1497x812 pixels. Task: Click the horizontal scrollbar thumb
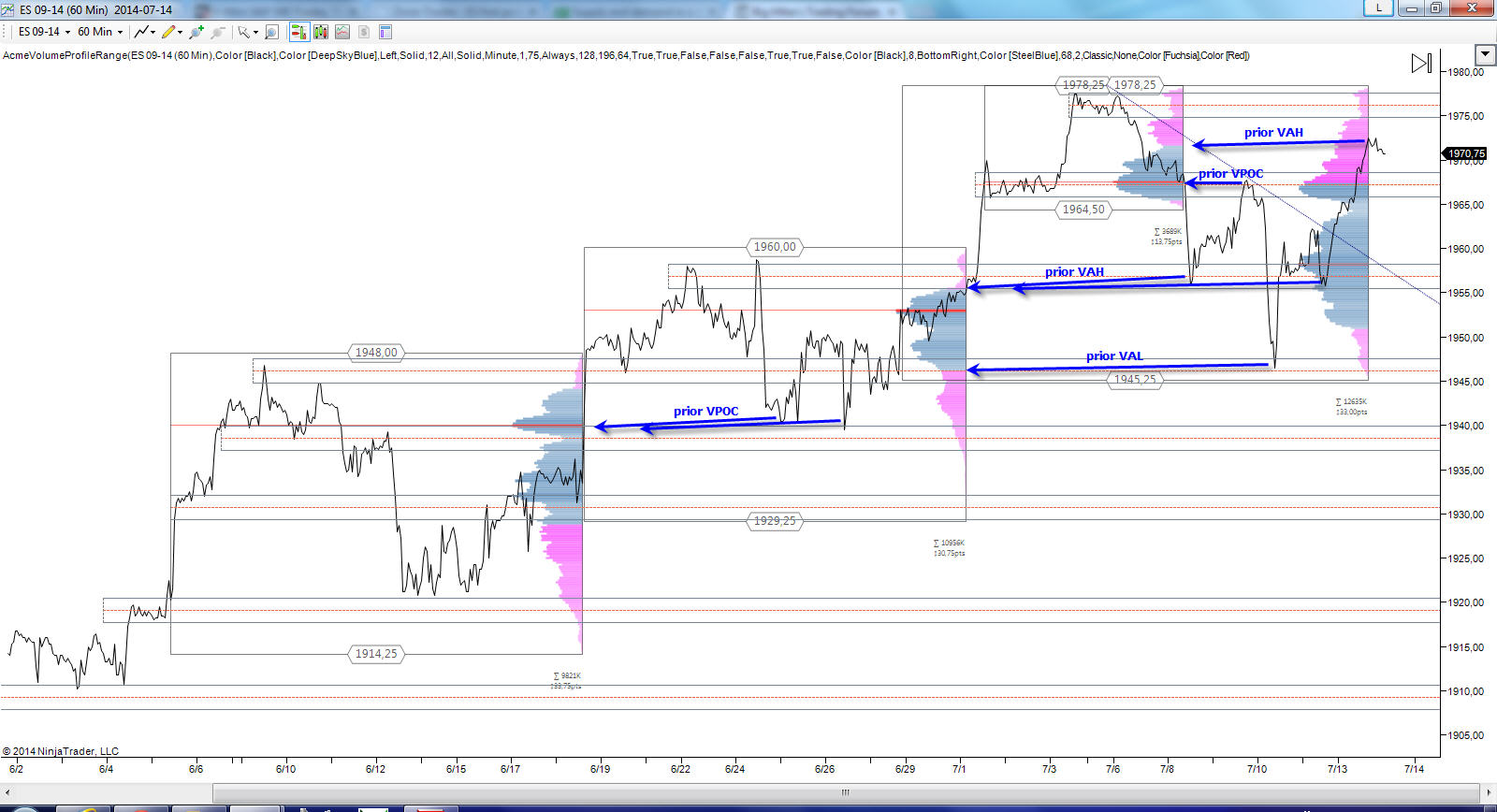click(845, 791)
